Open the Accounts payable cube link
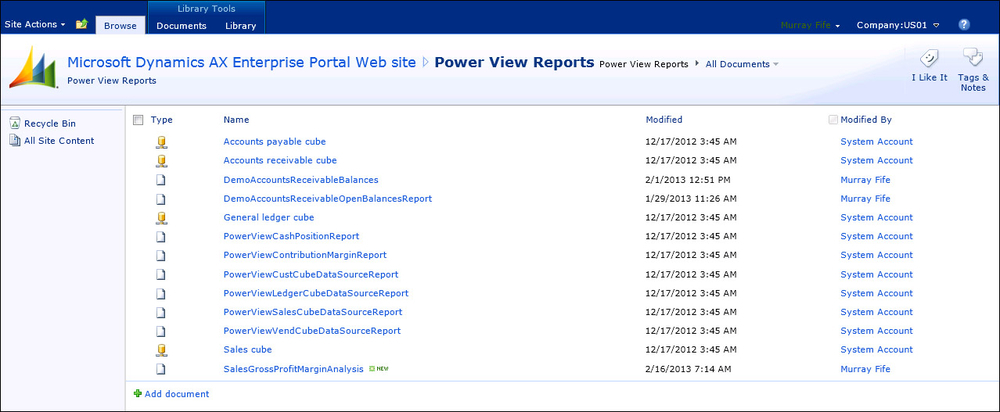This screenshot has height=412, width=1000. tap(274, 142)
